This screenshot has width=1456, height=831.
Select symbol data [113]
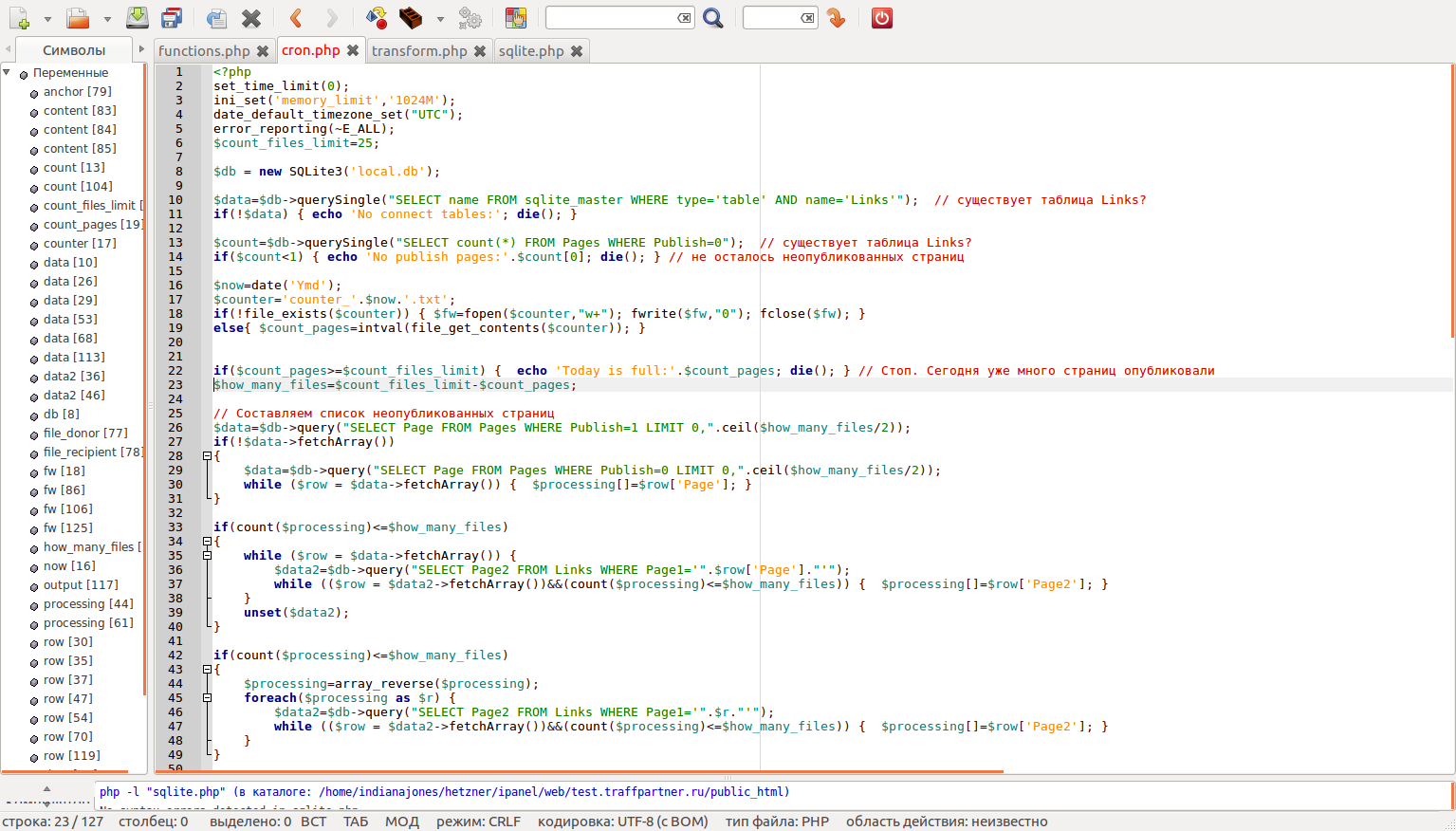pyautogui.click(x=74, y=358)
